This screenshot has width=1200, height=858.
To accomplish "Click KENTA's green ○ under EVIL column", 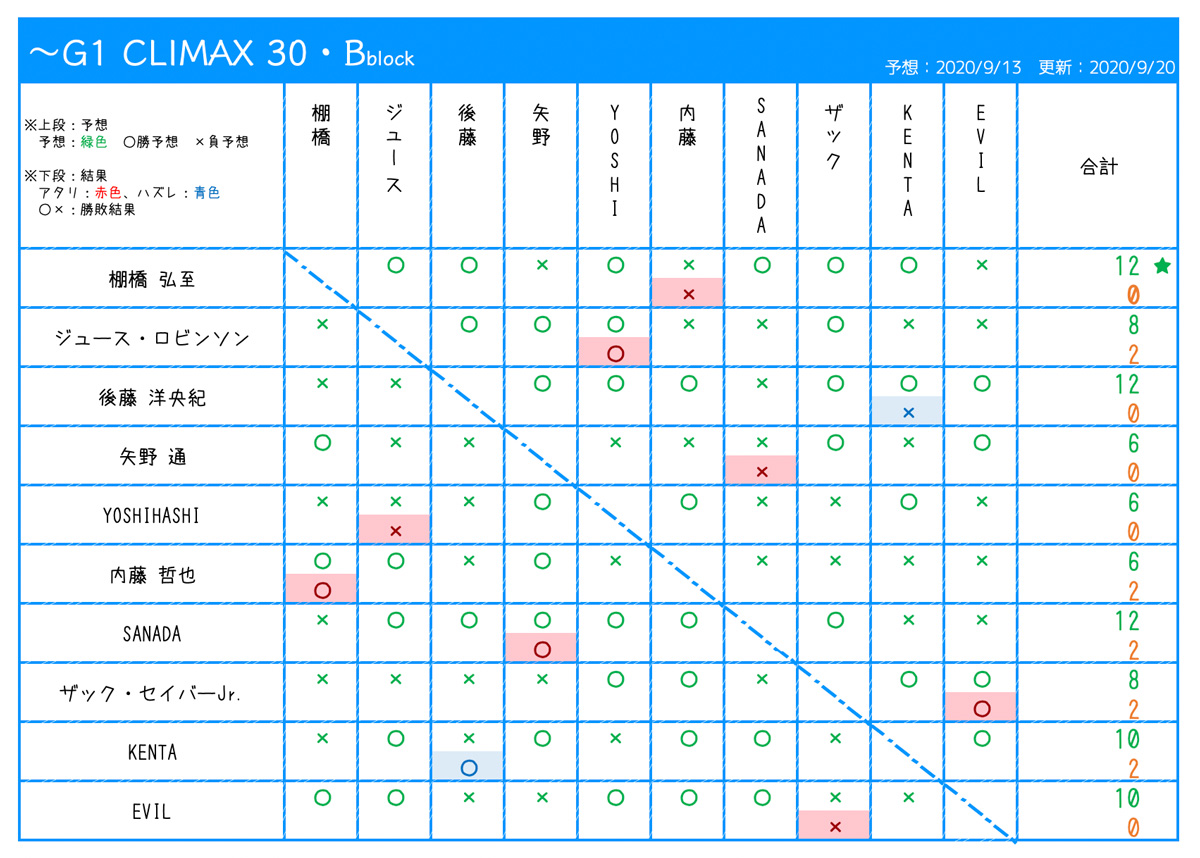I will (981, 738).
